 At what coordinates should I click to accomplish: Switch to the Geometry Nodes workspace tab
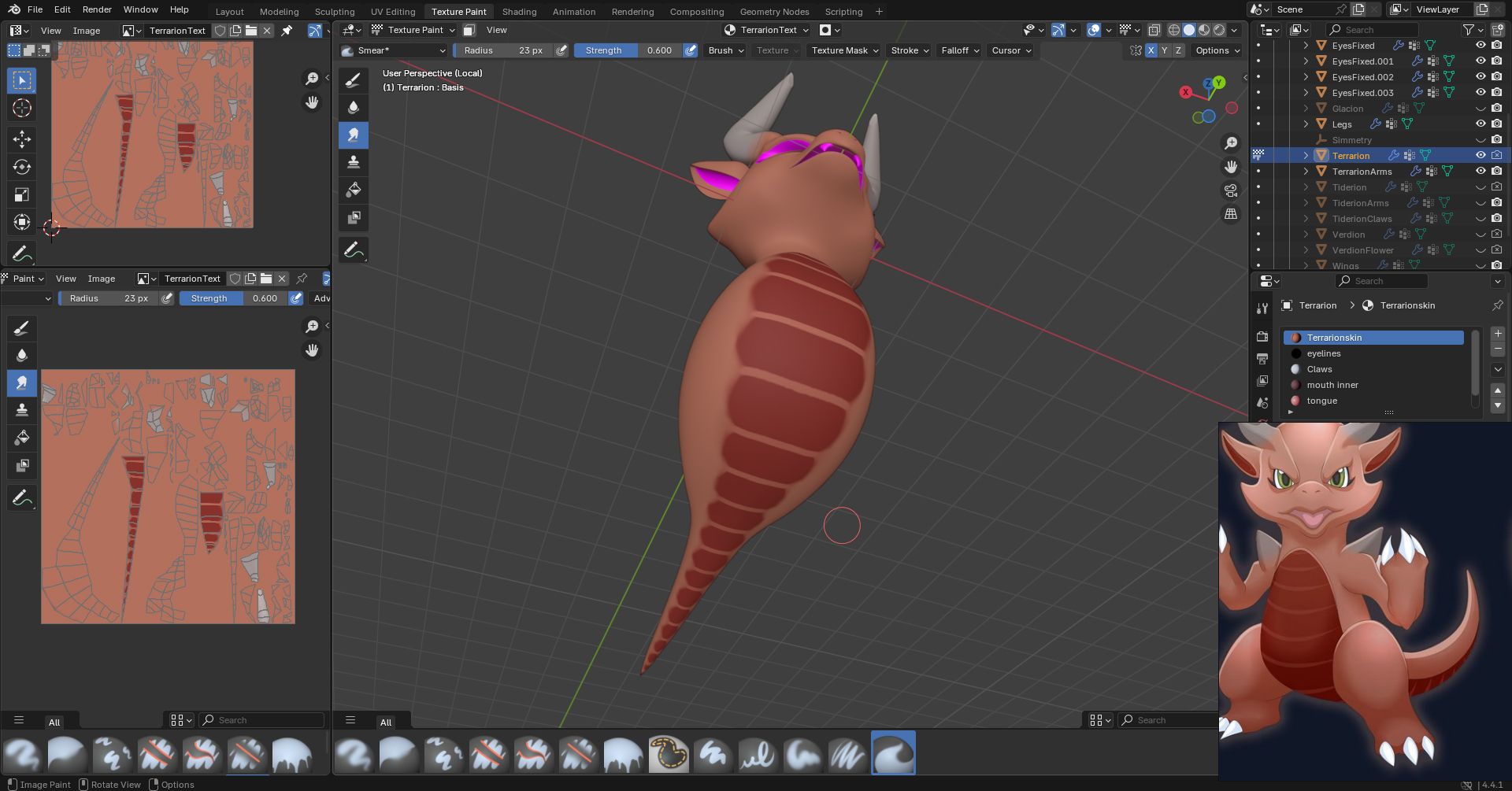point(774,12)
